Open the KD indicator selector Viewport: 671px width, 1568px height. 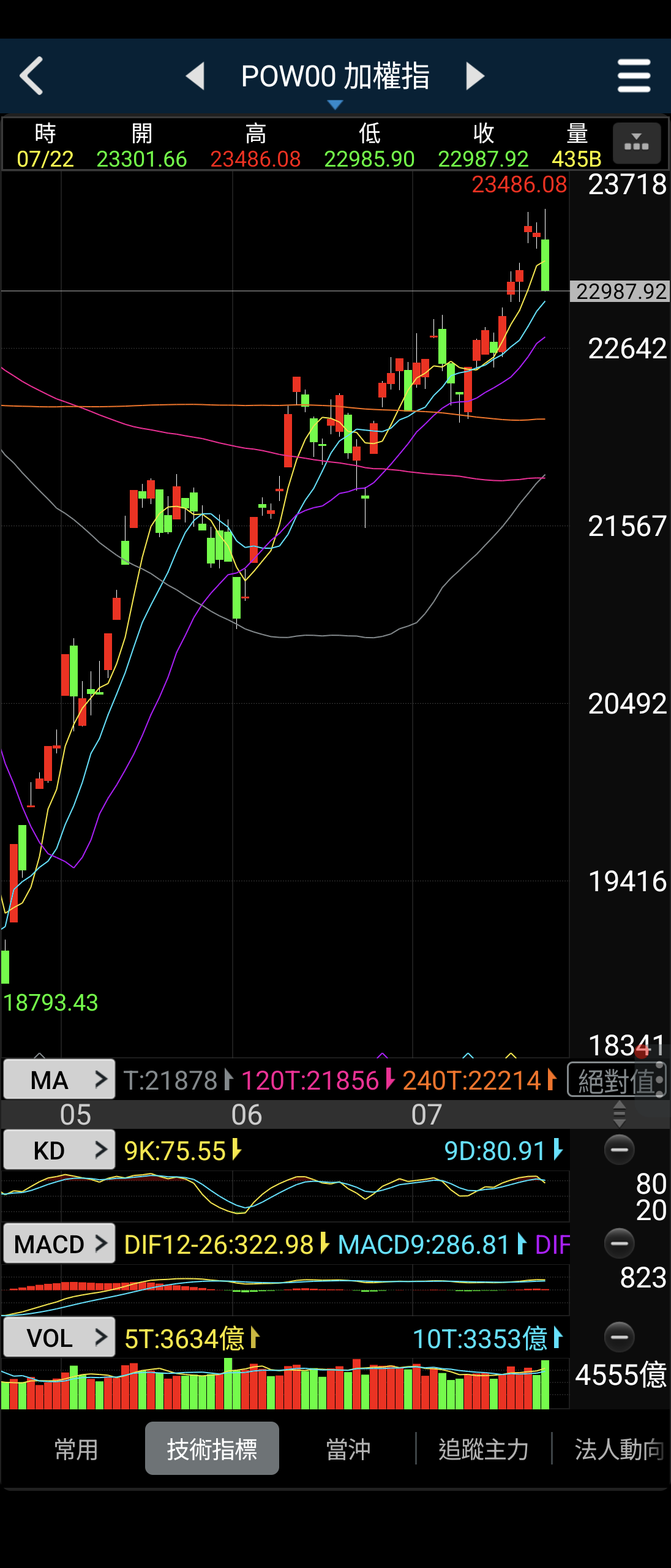(59, 1150)
